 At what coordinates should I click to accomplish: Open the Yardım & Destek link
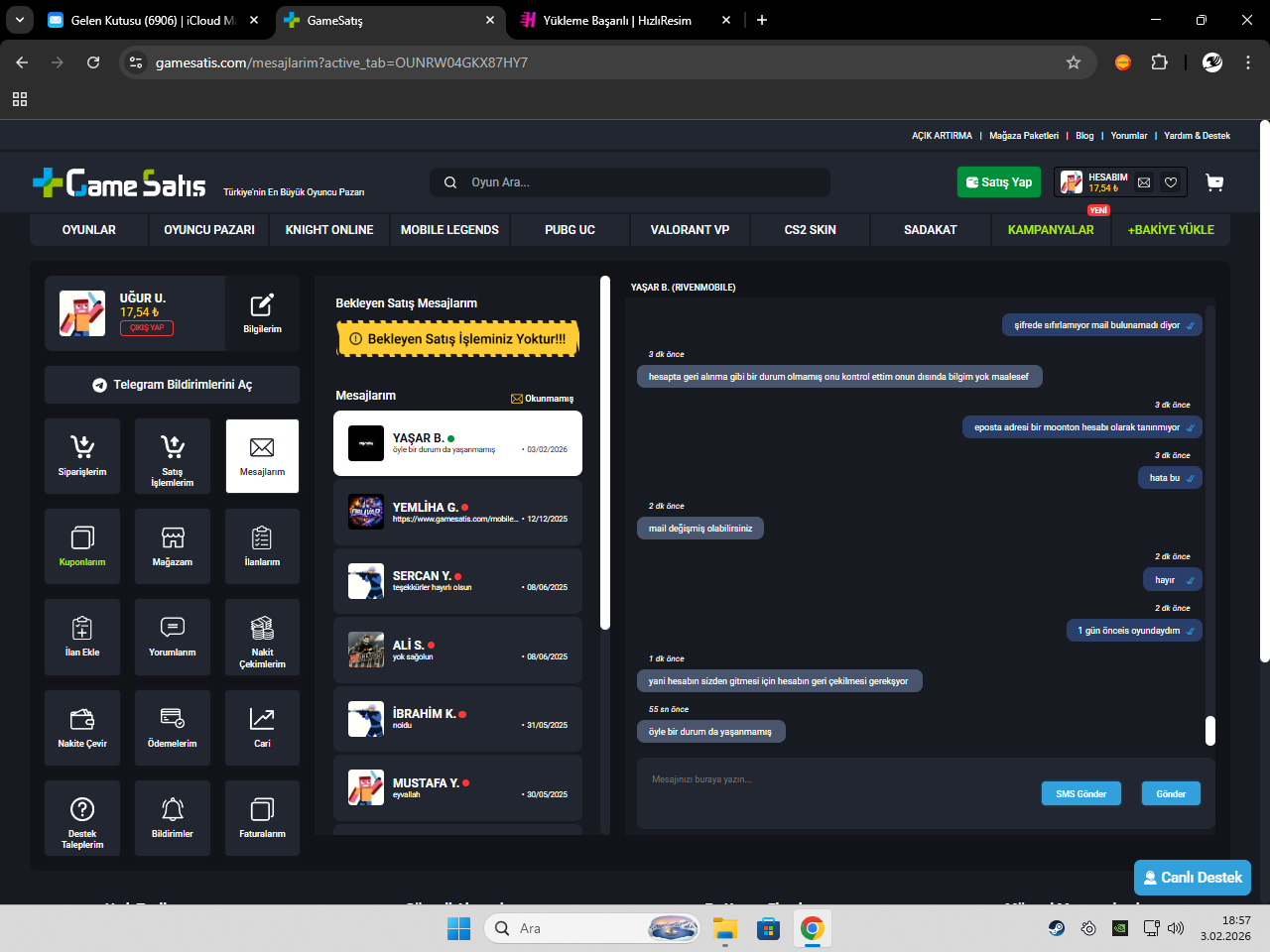point(1197,136)
